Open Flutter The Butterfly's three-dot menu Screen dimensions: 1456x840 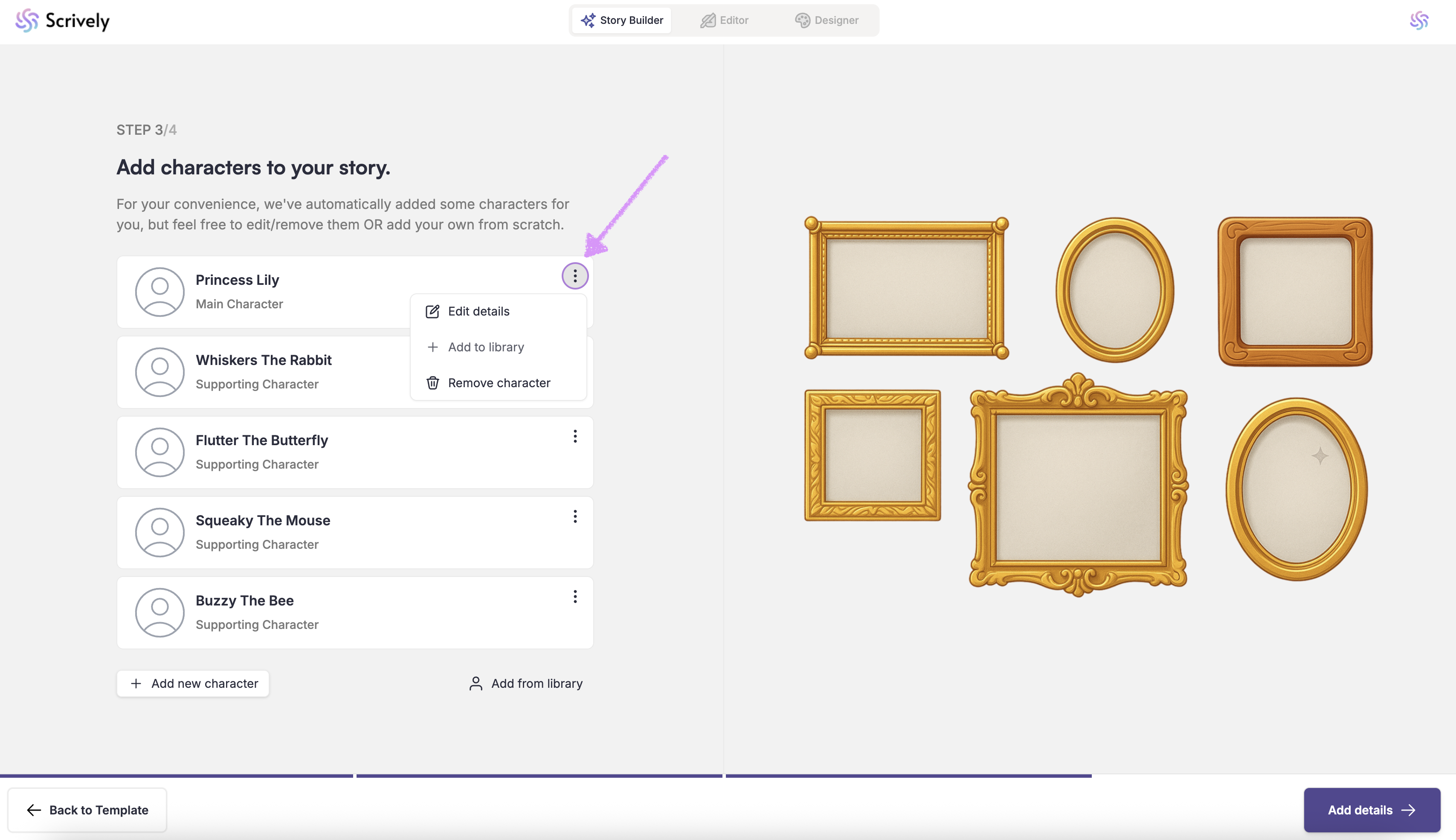point(574,437)
